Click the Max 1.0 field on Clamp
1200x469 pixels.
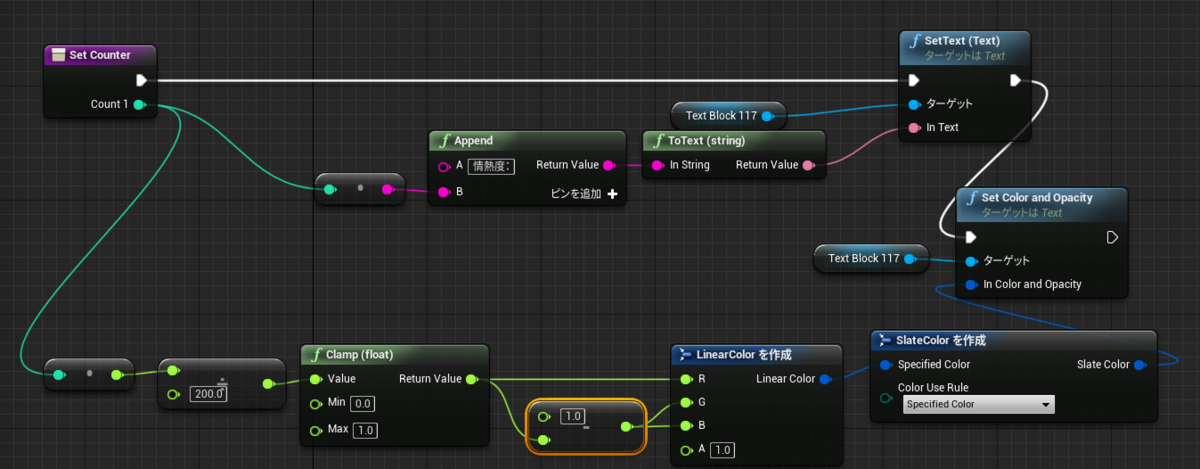coord(365,429)
